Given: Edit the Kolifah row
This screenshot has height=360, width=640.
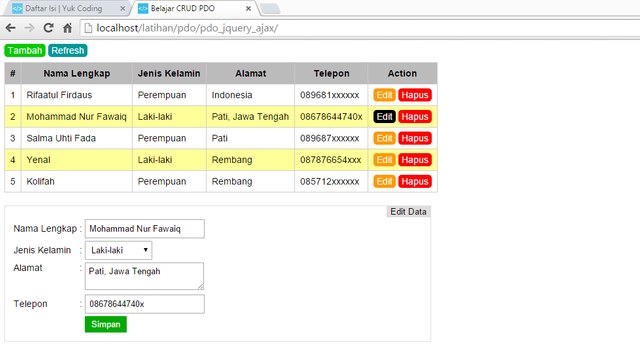Looking at the screenshot, I should click(x=384, y=182).
